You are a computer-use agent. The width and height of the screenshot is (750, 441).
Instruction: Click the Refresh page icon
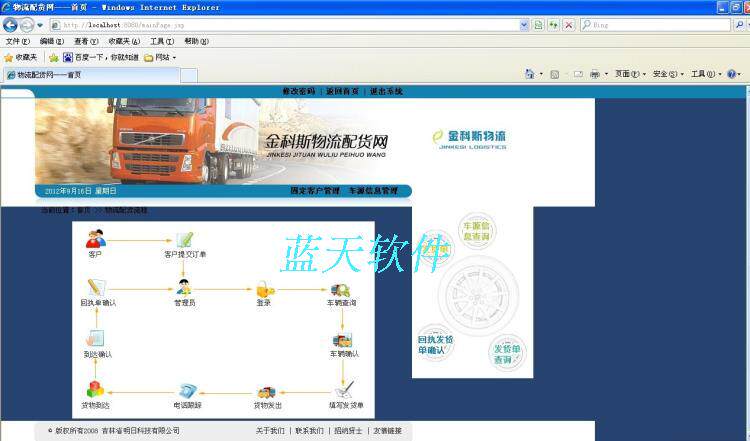pyautogui.click(x=553, y=25)
